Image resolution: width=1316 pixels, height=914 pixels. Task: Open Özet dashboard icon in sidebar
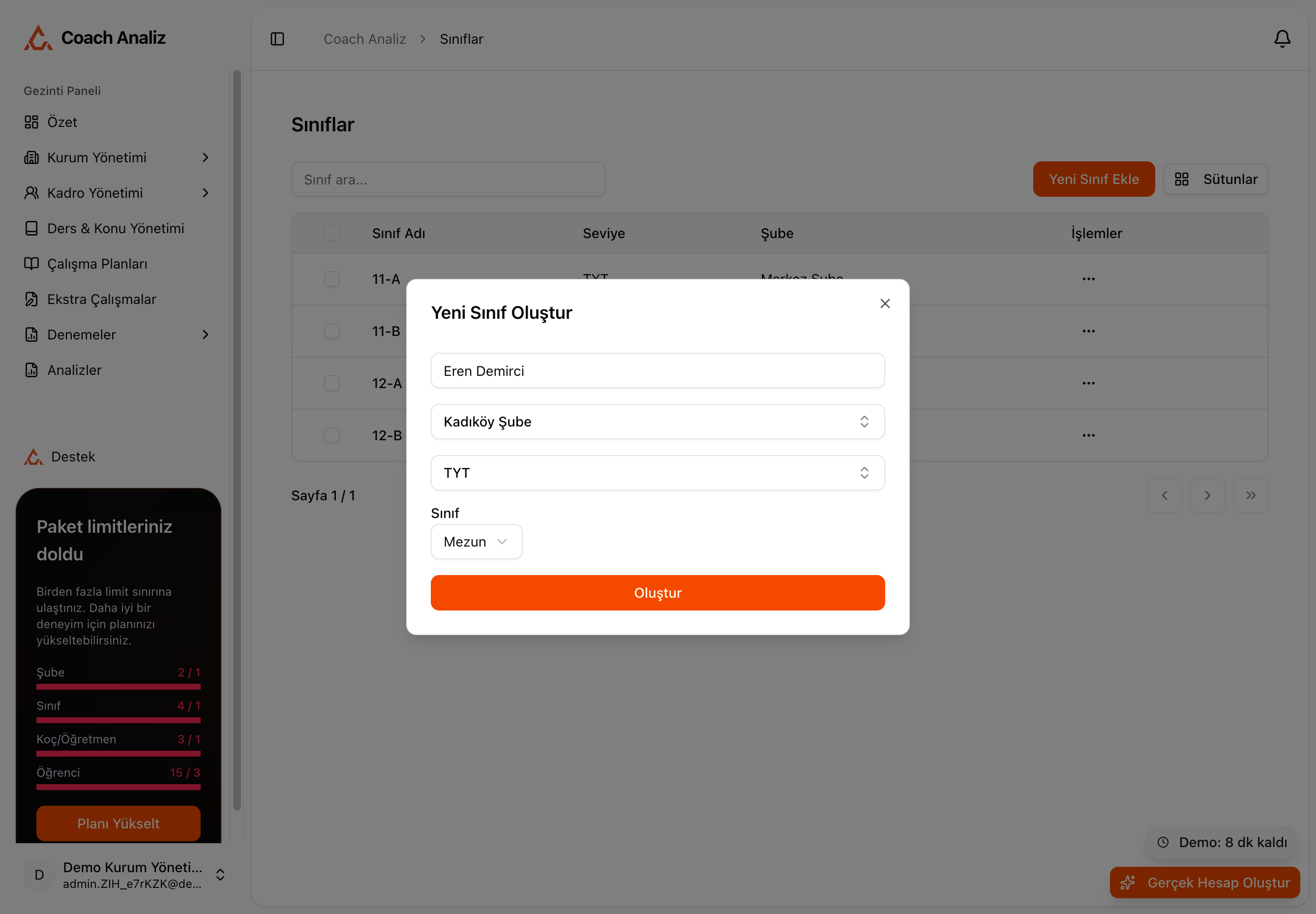pyautogui.click(x=31, y=122)
